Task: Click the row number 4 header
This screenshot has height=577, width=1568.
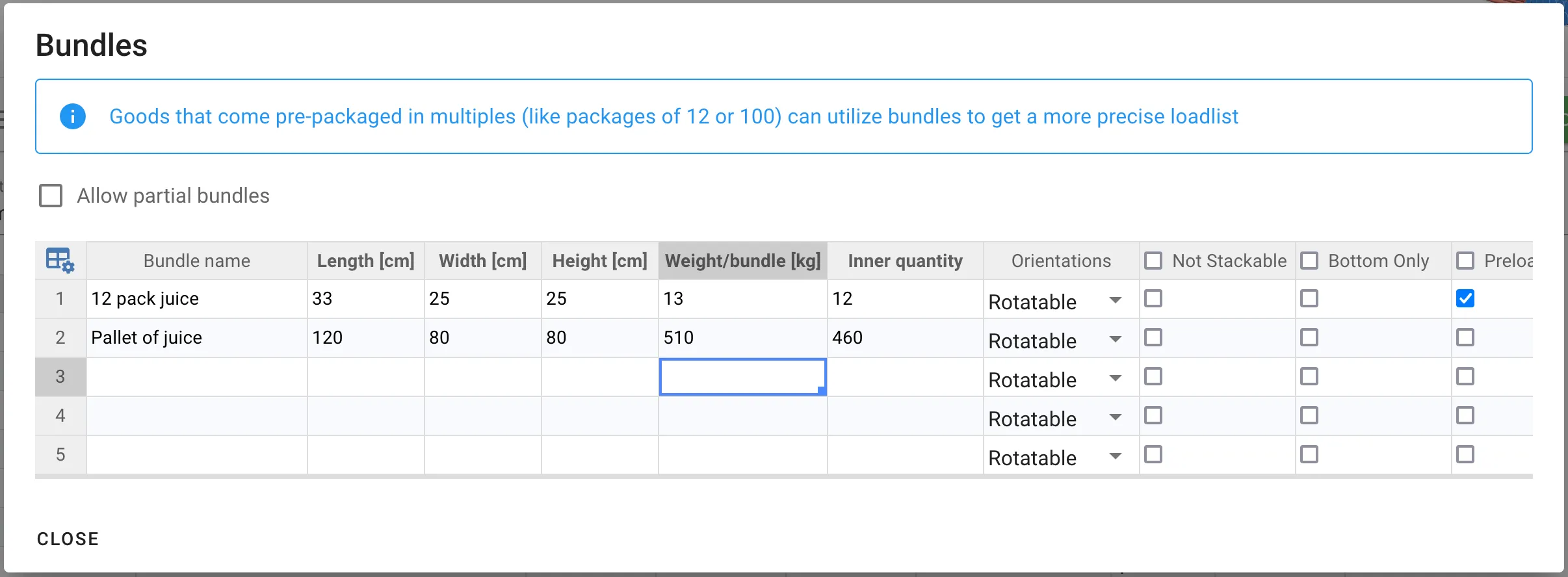Action: tap(60, 415)
